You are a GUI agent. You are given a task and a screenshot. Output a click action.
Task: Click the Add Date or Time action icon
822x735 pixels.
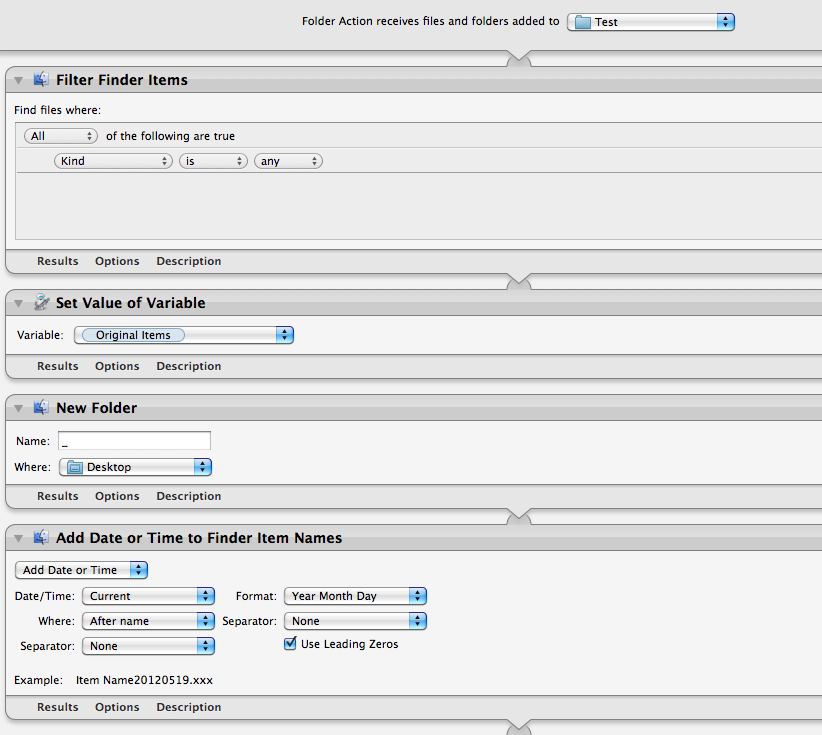(x=40, y=537)
